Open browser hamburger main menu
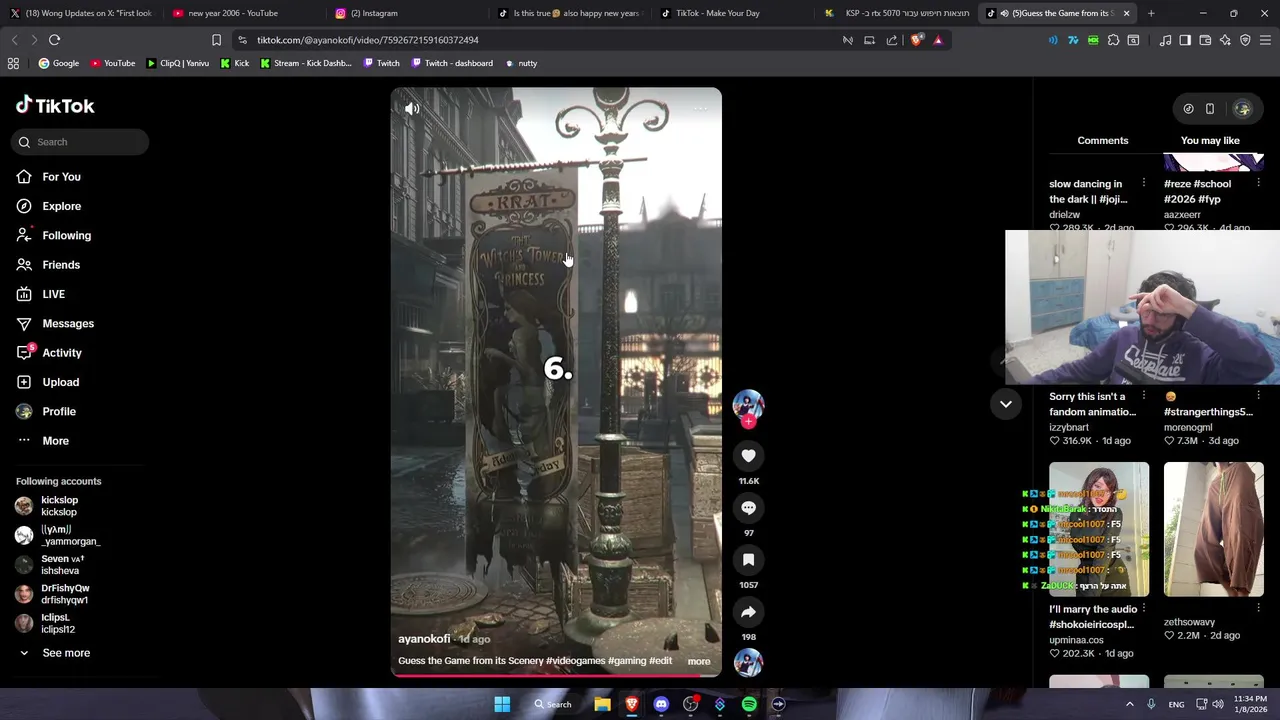This screenshot has width=1280, height=720. tap(1265, 40)
